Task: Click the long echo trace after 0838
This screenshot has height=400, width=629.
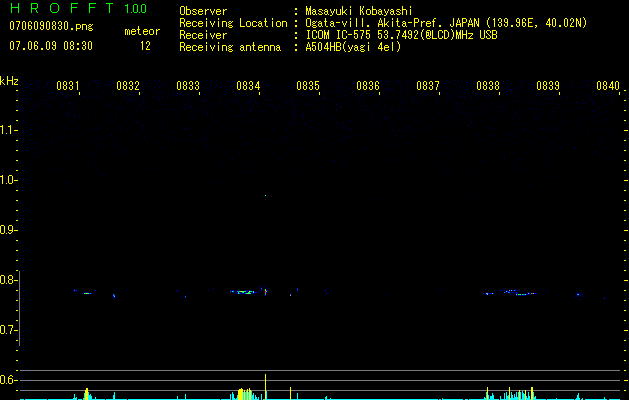Action: (517, 292)
